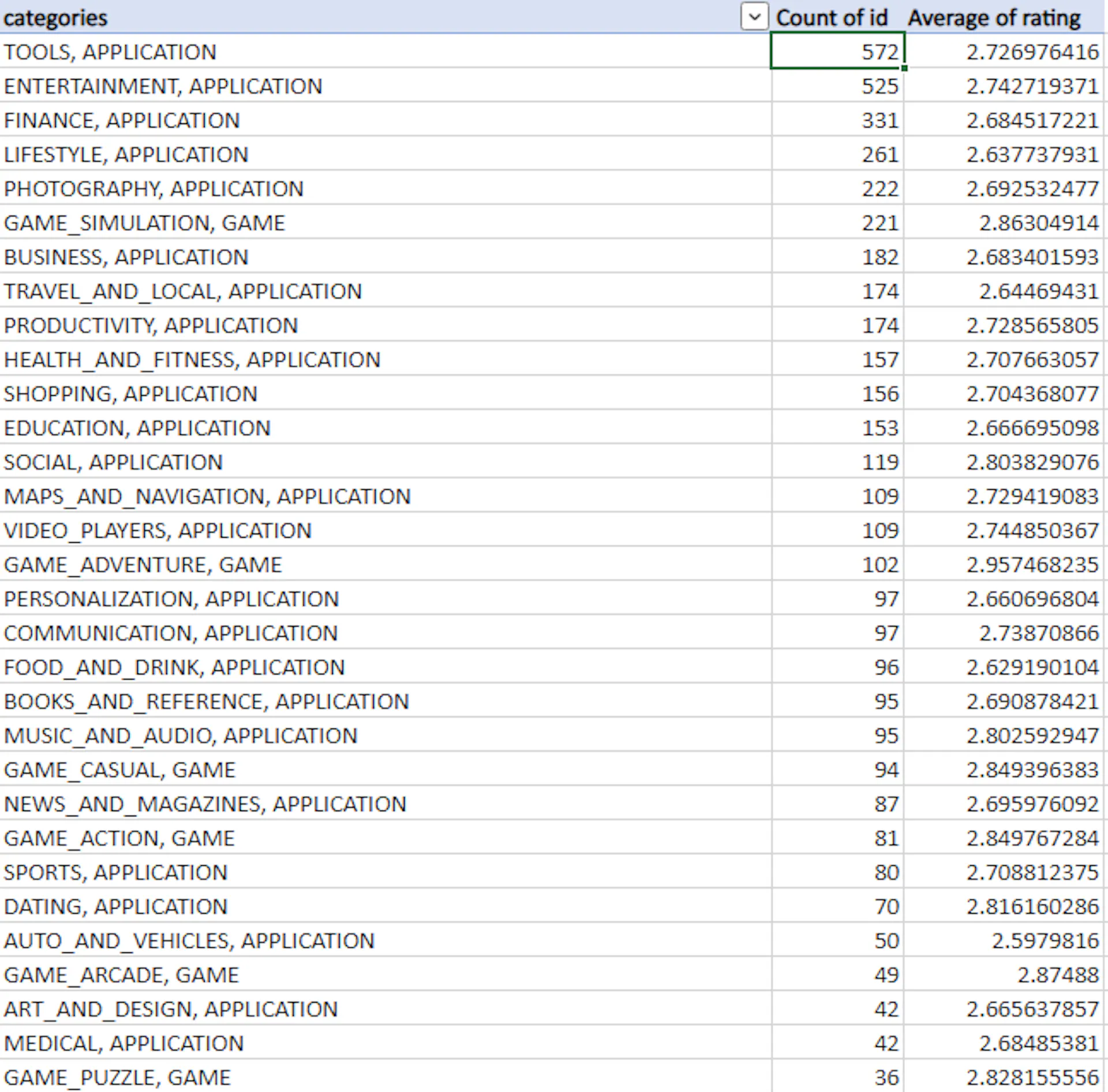Click the count cell showing 119

(x=837, y=462)
